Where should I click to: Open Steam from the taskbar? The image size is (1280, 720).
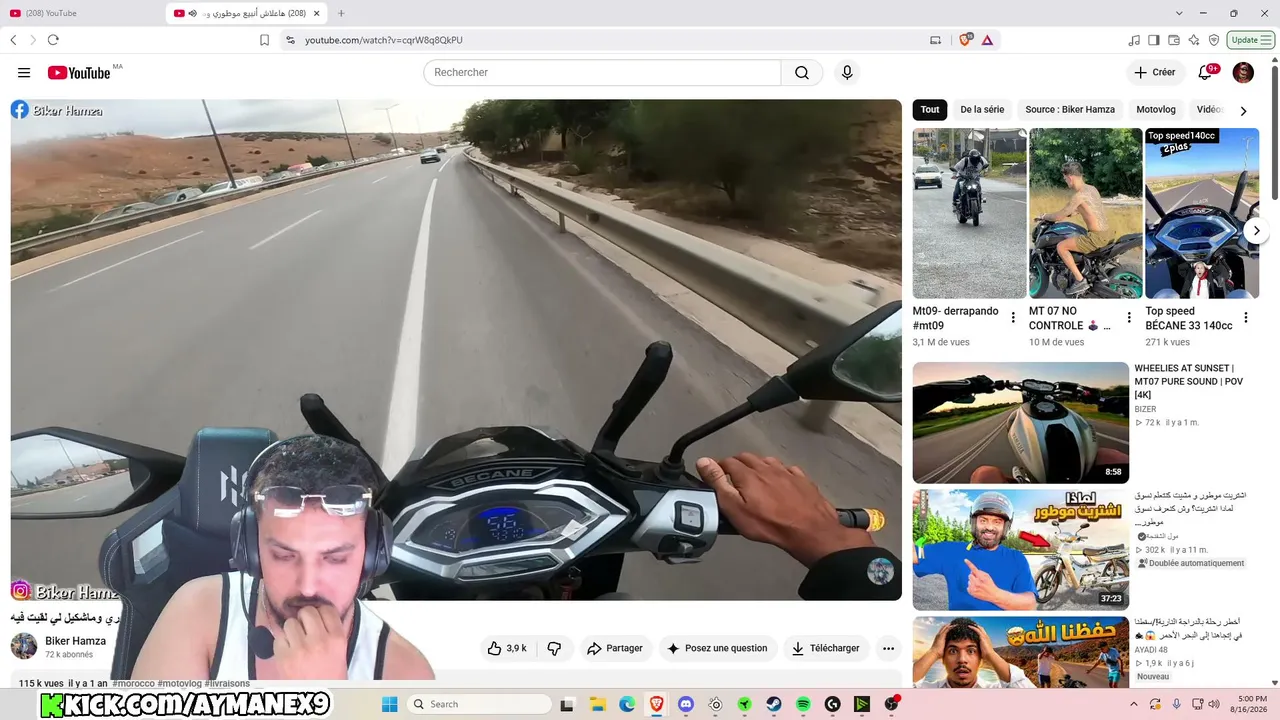[x=774, y=704]
